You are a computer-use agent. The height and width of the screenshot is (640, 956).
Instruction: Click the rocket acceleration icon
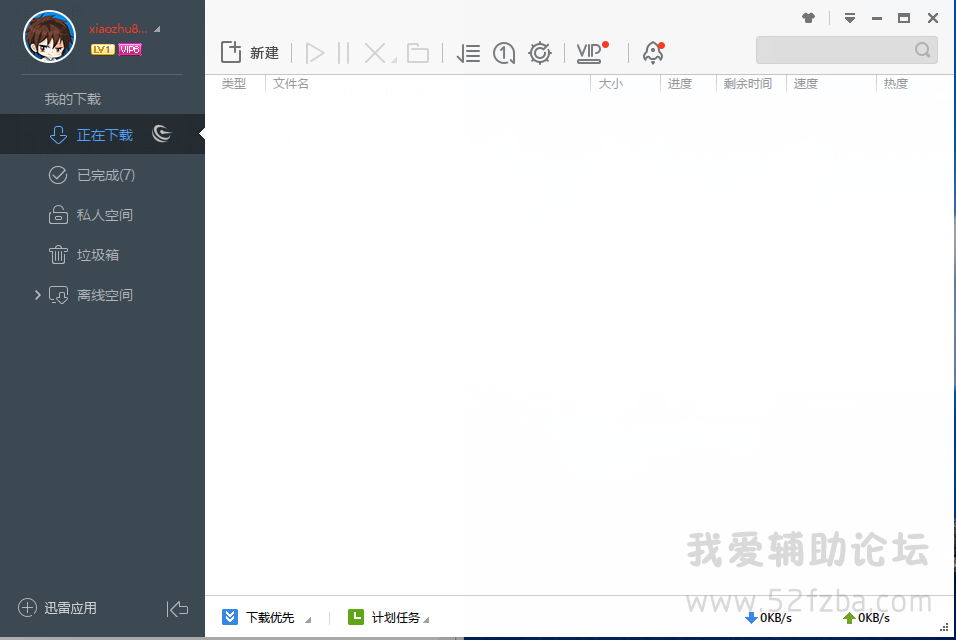tap(653, 53)
